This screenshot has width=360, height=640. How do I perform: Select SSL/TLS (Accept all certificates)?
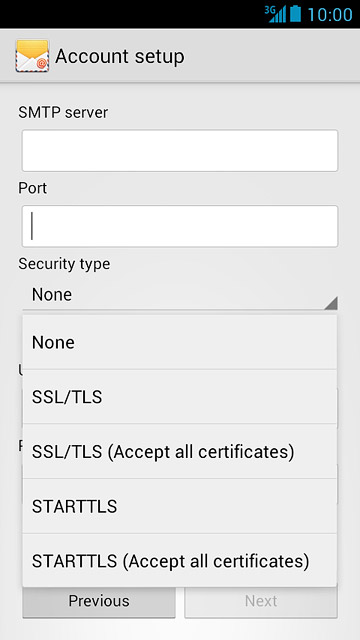click(x=180, y=451)
